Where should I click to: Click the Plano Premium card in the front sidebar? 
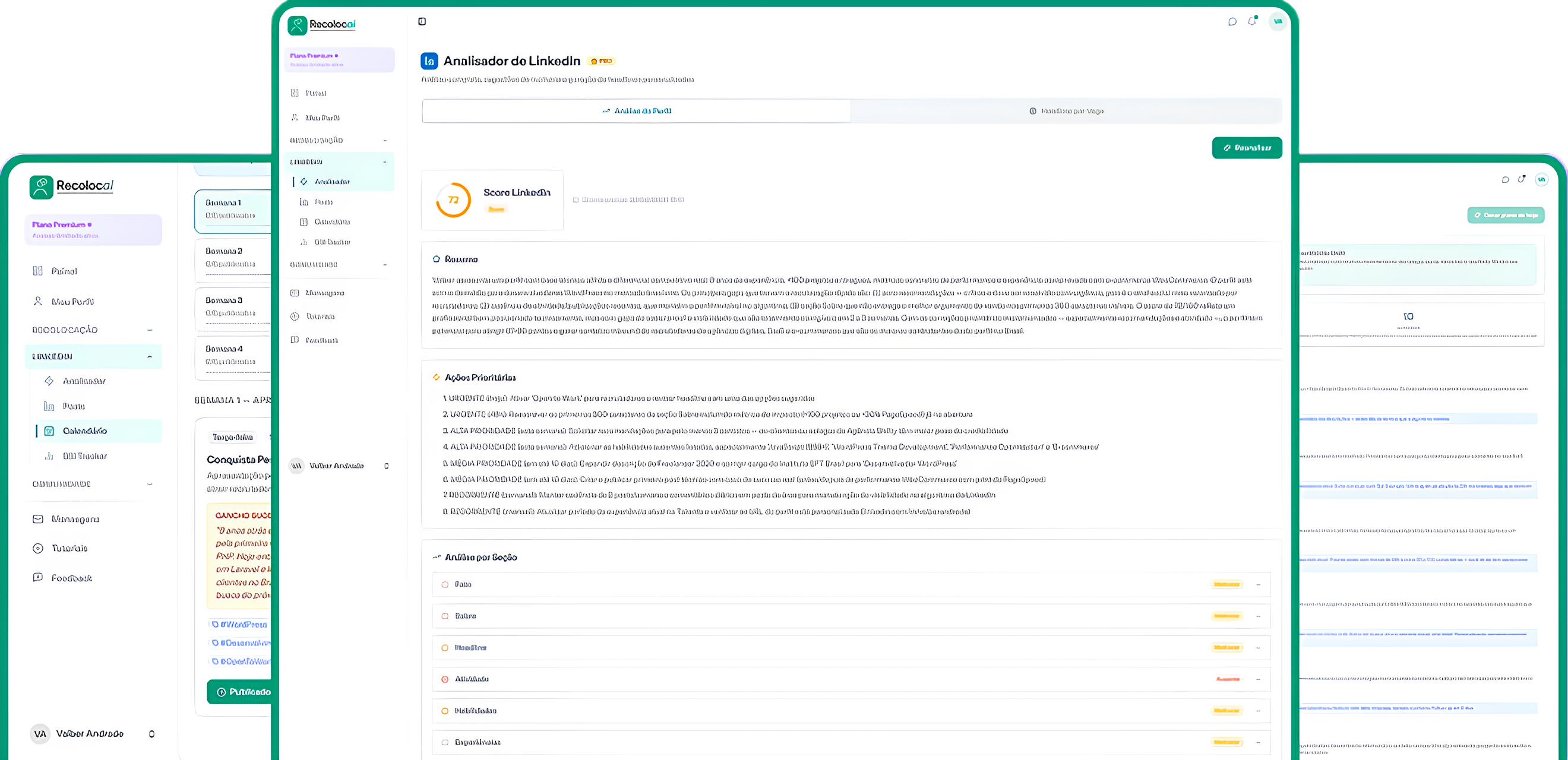pyautogui.click(x=339, y=59)
